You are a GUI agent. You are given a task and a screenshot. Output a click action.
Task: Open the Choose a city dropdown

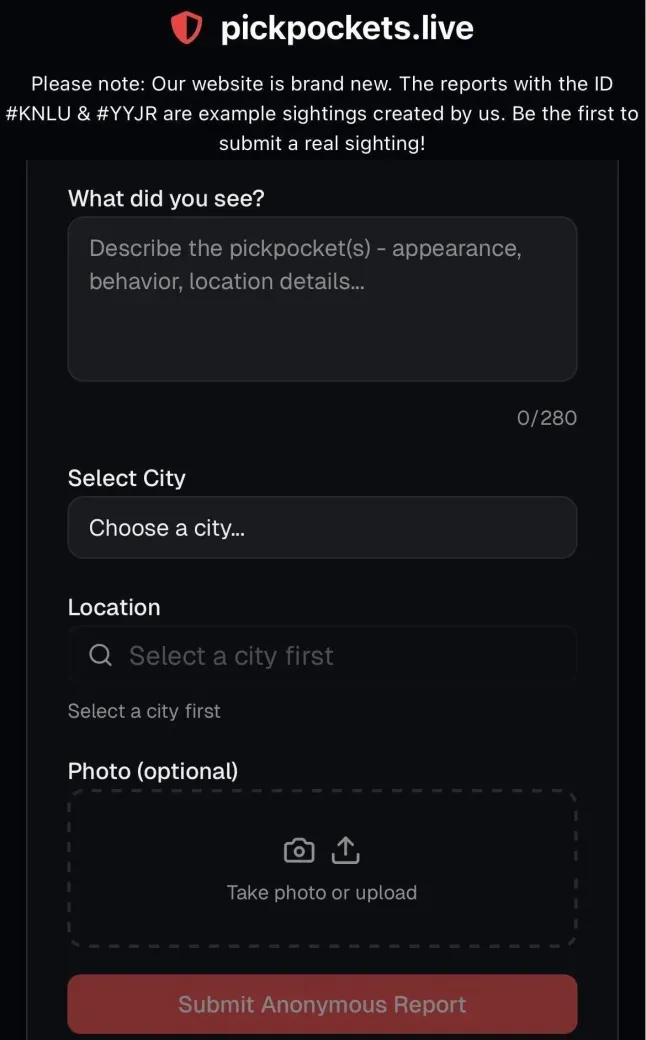pyautogui.click(x=322, y=527)
